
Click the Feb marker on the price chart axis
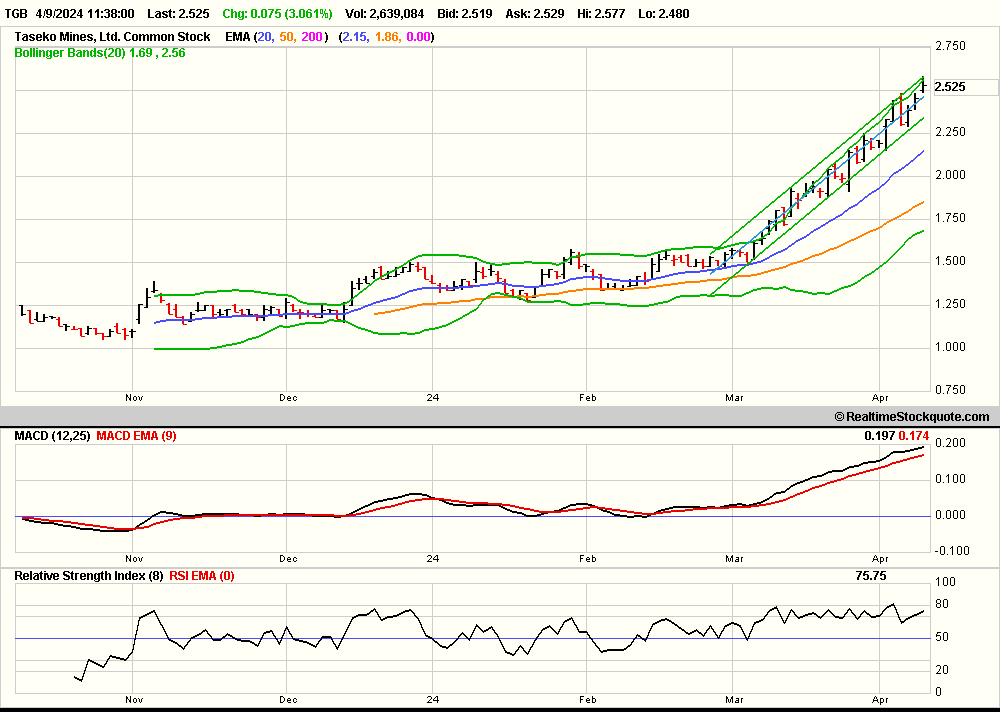[x=587, y=397]
